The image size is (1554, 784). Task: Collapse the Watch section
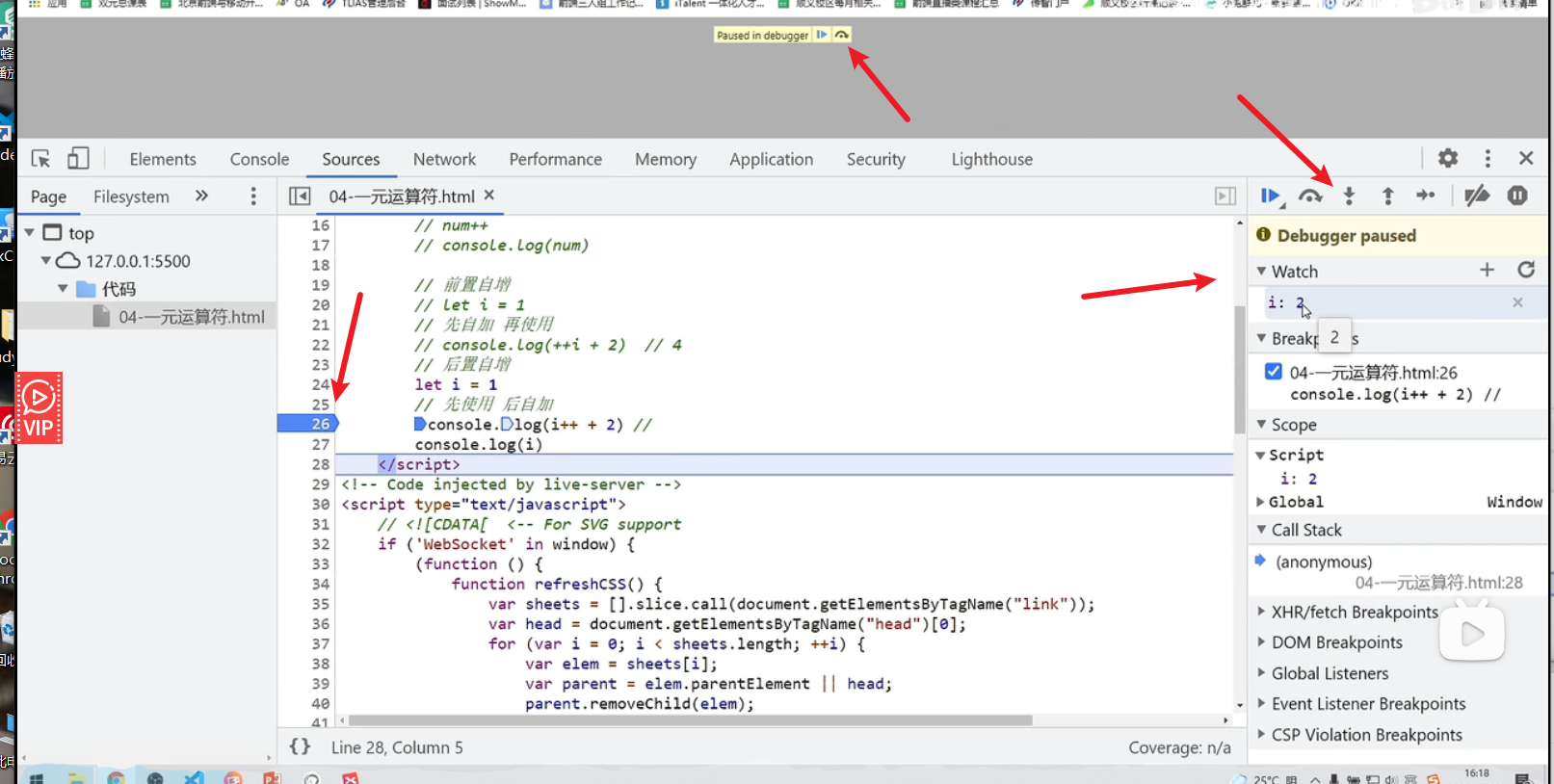click(x=1261, y=272)
